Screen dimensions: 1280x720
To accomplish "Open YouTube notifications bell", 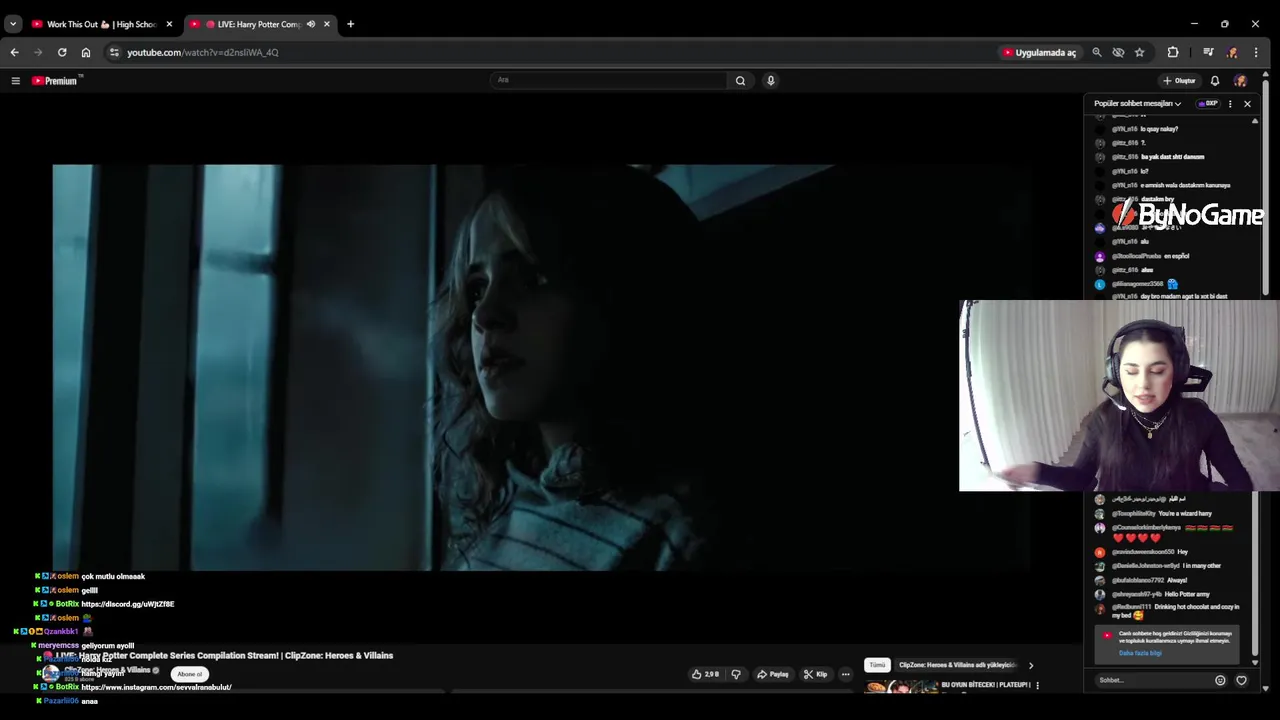I will (1215, 81).
